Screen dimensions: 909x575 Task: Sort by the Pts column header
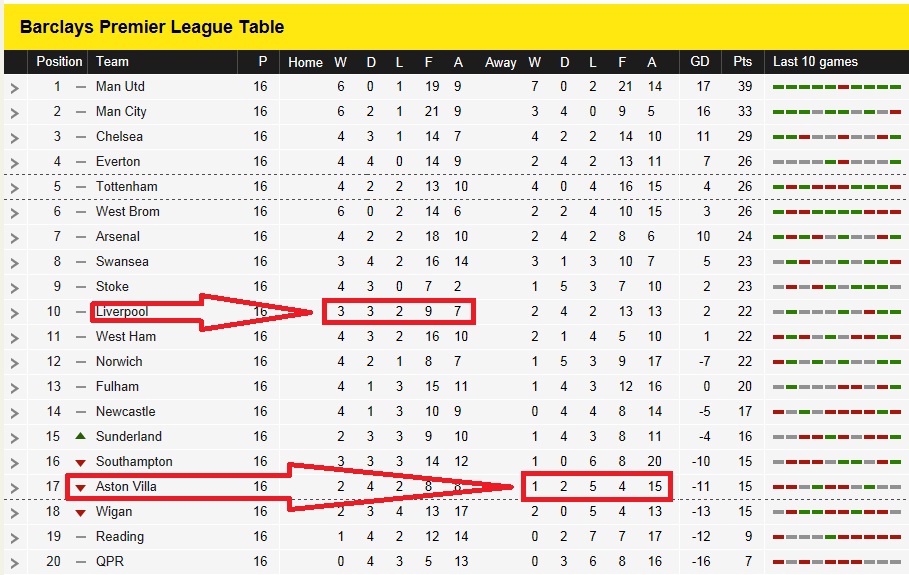coord(742,61)
